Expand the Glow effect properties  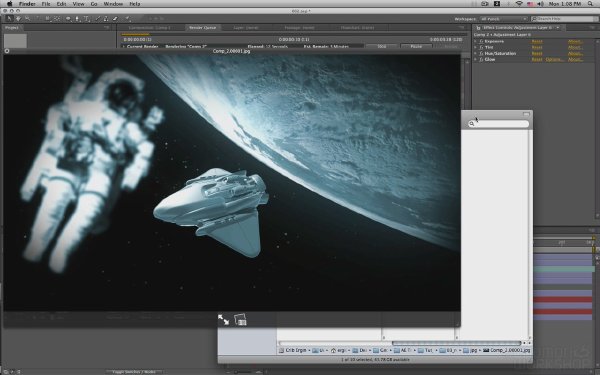click(475, 59)
